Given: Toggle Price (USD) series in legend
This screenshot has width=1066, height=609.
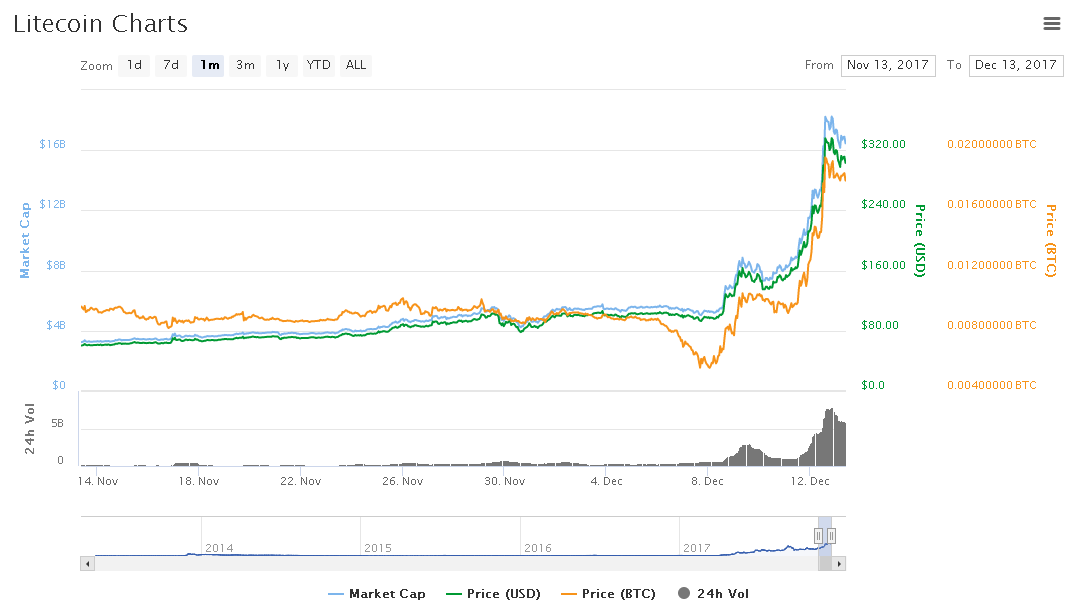Looking at the screenshot, I should point(493,593).
